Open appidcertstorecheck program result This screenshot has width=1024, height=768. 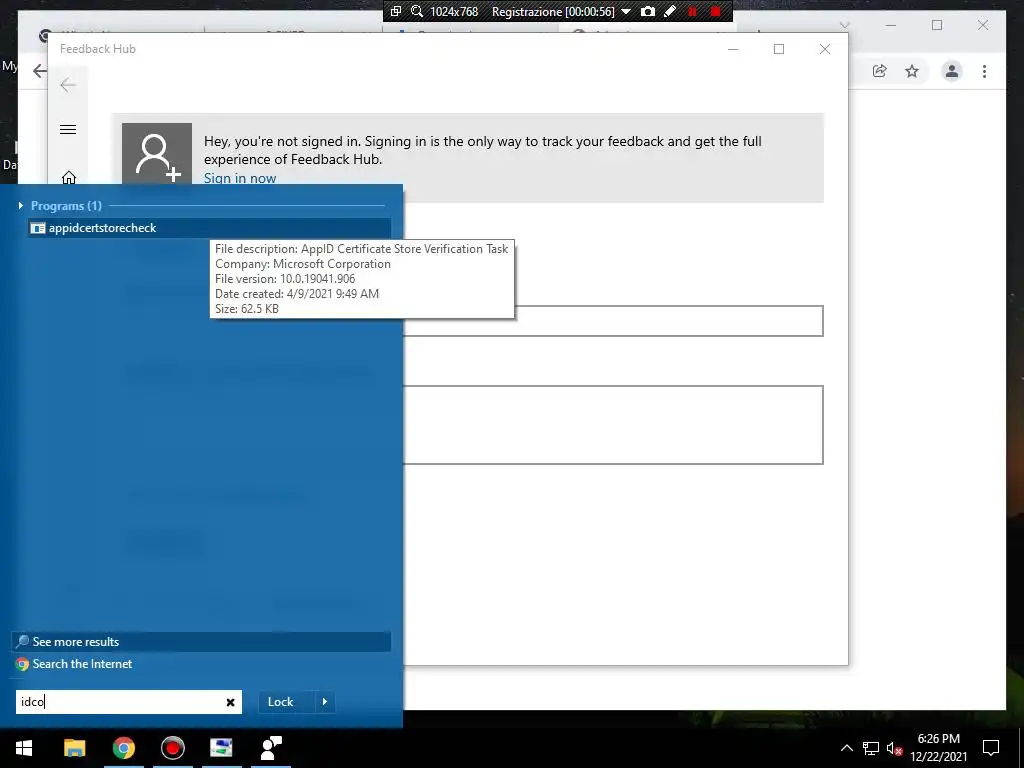click(210, 228)
